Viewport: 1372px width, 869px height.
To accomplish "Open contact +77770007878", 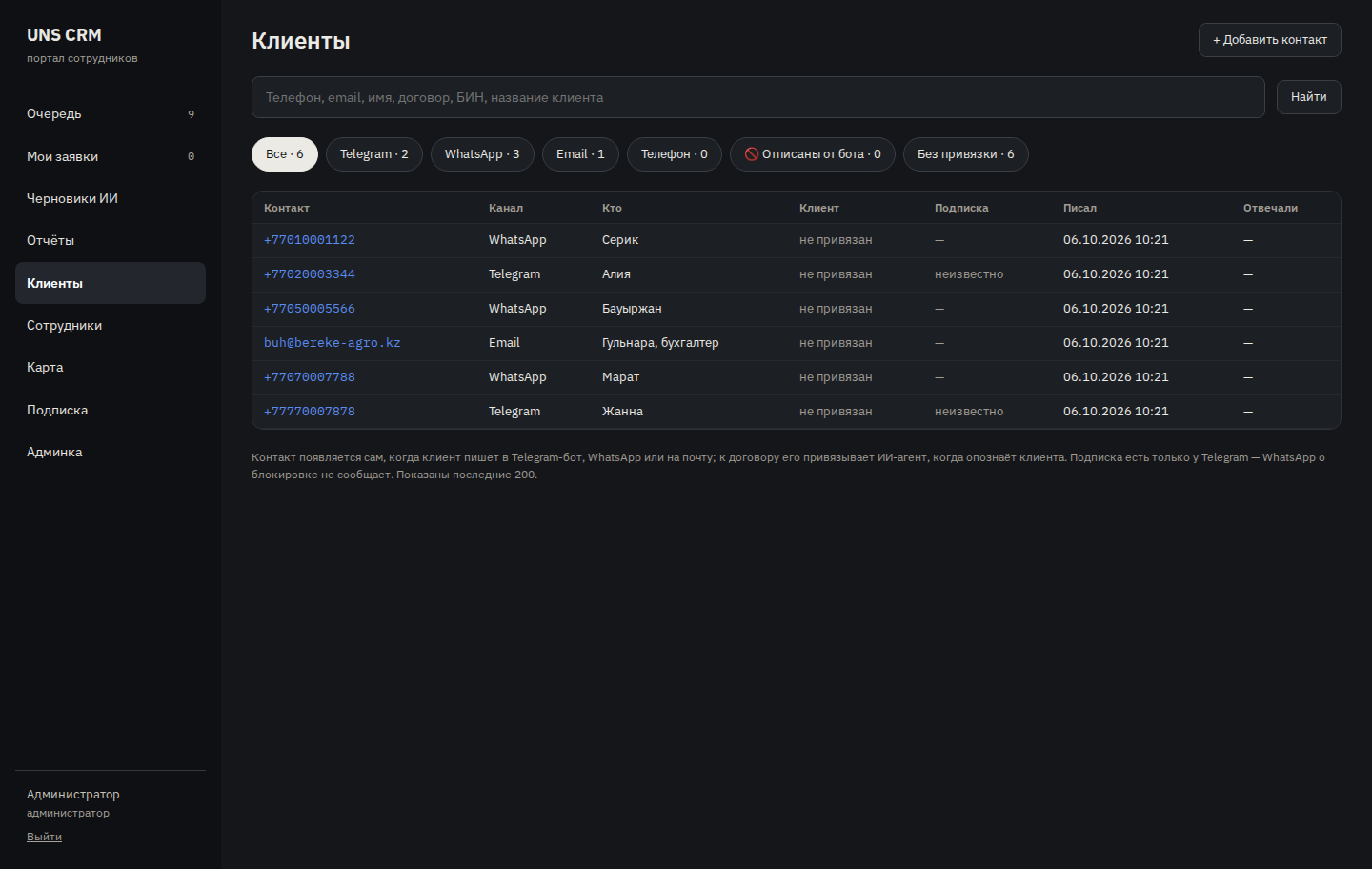I will click(x=309, y=412).
